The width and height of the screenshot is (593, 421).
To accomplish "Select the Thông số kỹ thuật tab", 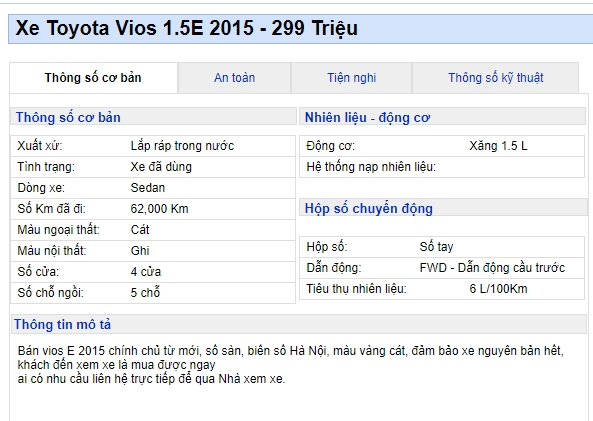I will [x=495, y=78].
